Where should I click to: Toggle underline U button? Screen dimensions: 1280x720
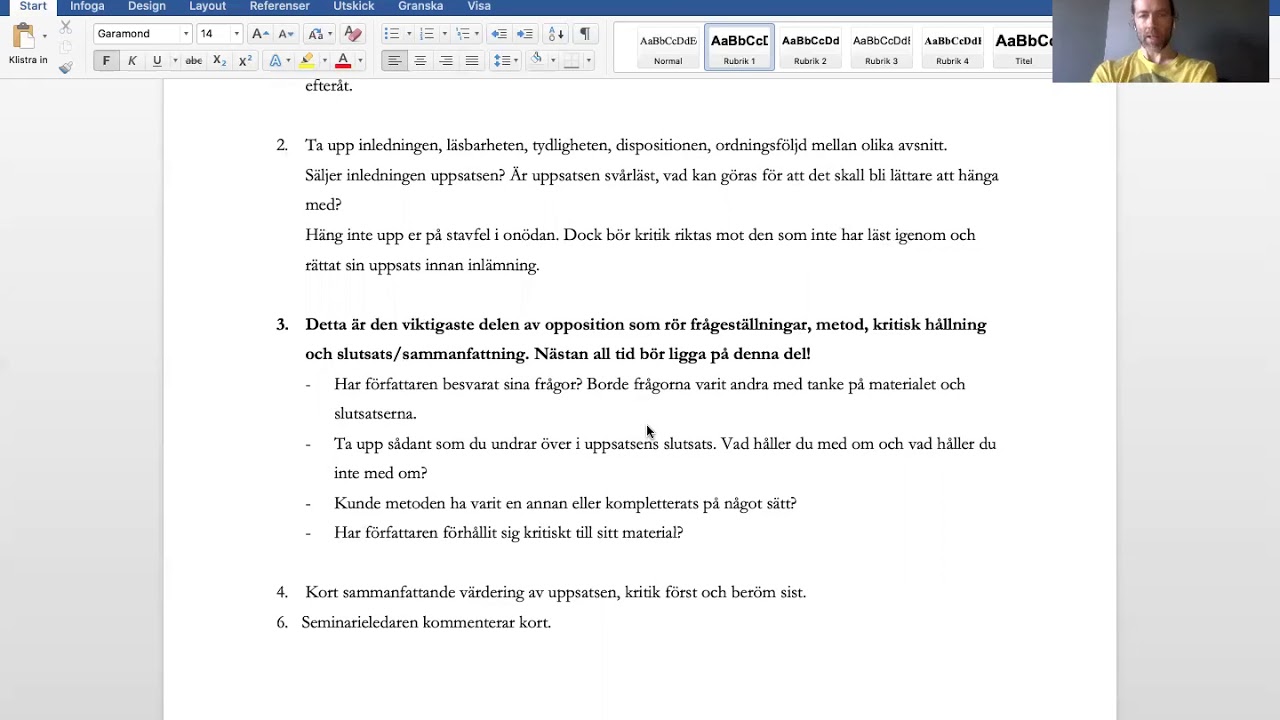pyautogui.click(x=157, y=61)
